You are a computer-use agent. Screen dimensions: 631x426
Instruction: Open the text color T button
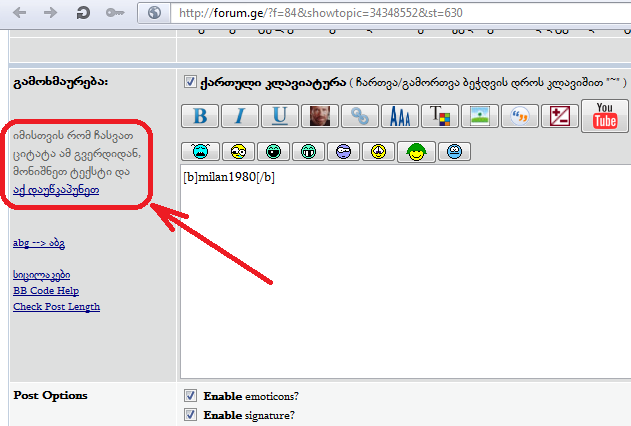[439, 116]
